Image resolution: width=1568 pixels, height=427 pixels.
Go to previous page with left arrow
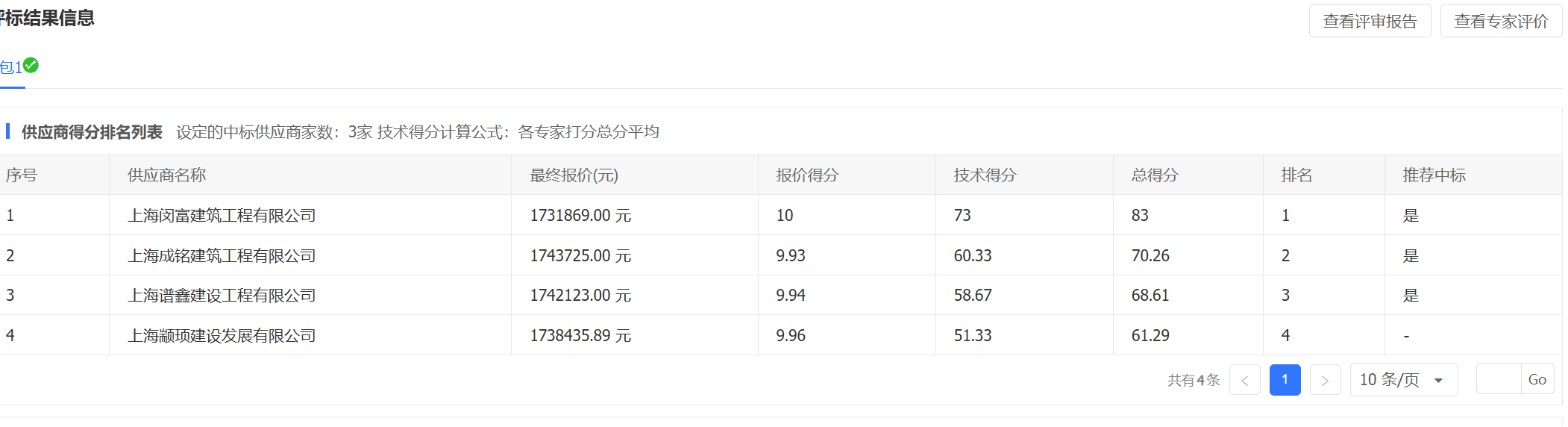click(1244, 380)
